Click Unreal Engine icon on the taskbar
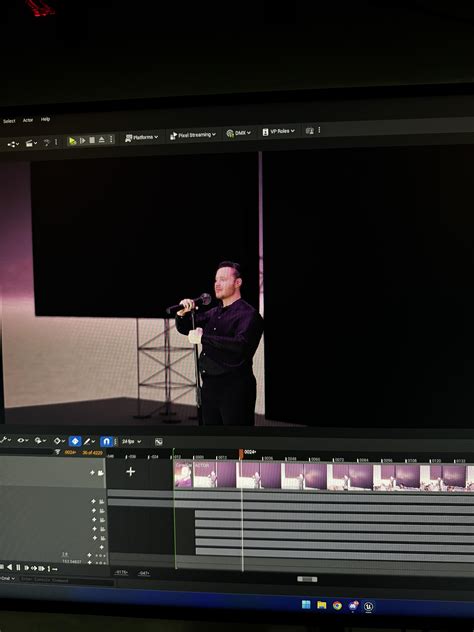The width and height of the screenshot is (474, 632). [368, 607]
